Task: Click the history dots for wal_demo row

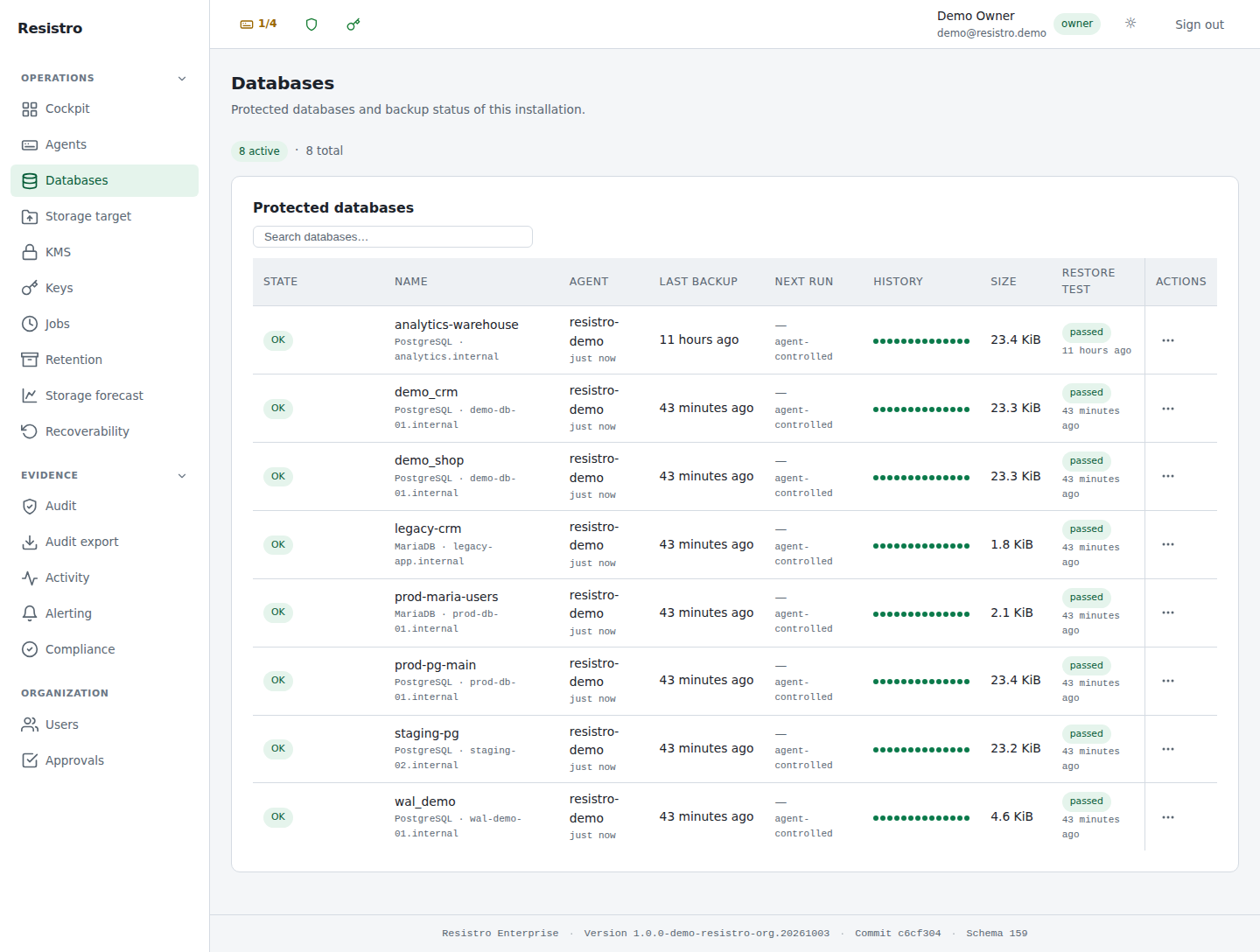Action: click(920, 818)
